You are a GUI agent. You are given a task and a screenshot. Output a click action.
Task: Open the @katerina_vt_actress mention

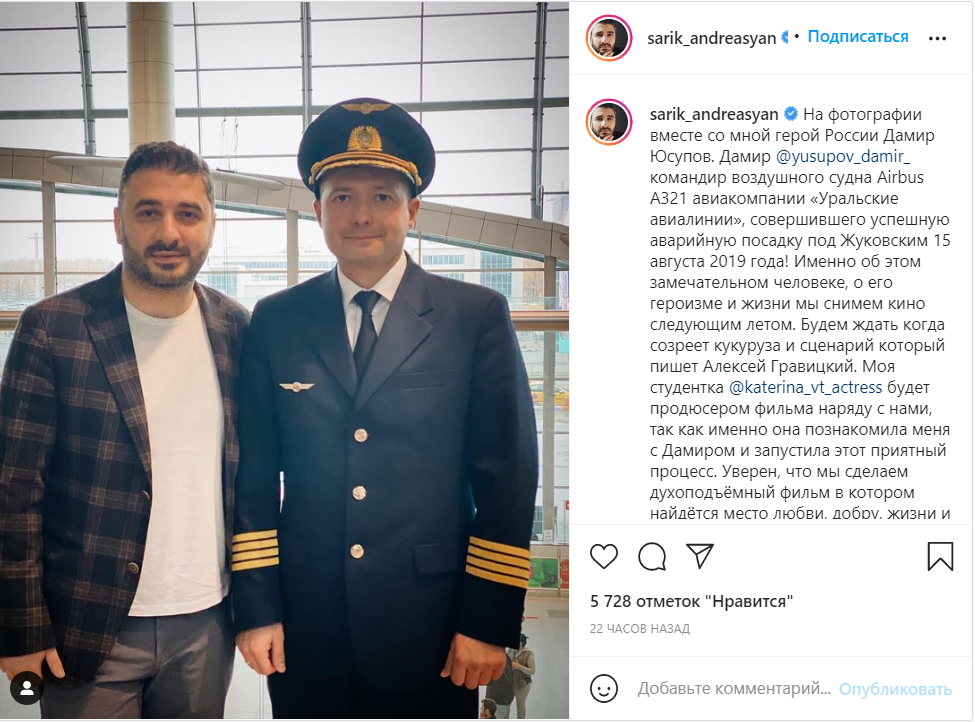coord(805,387)
